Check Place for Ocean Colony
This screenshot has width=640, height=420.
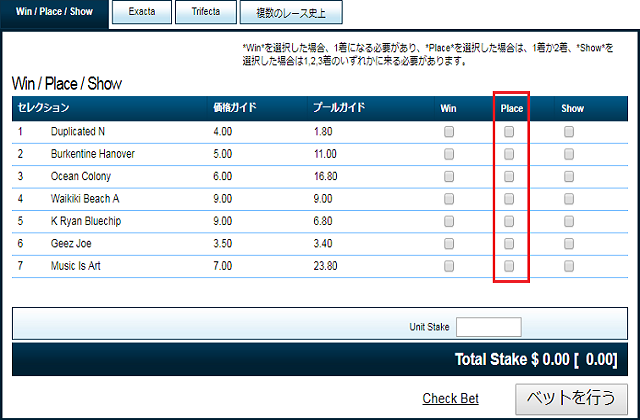(x=509, y=177)
